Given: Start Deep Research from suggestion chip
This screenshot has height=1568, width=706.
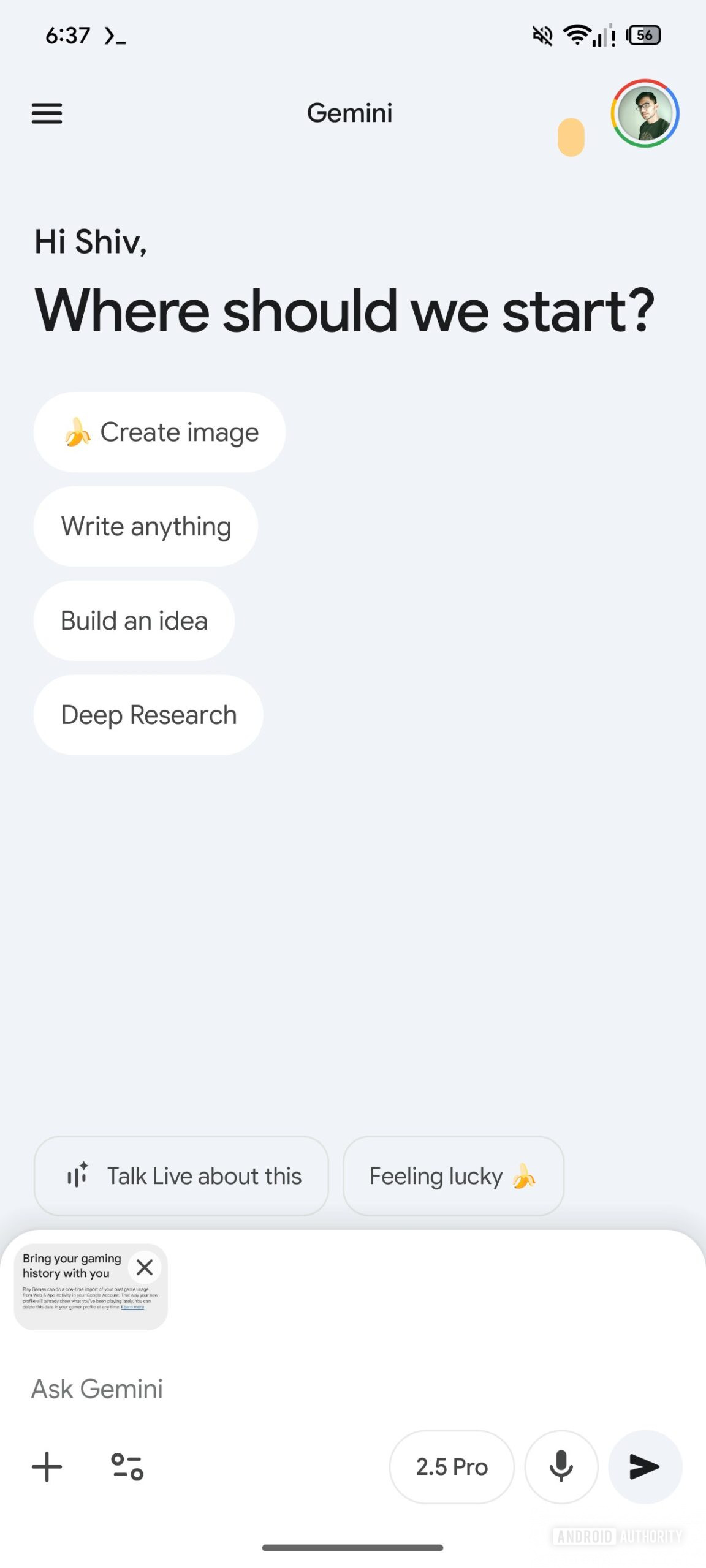Looking at the screenshot, I should coord(148,715).
